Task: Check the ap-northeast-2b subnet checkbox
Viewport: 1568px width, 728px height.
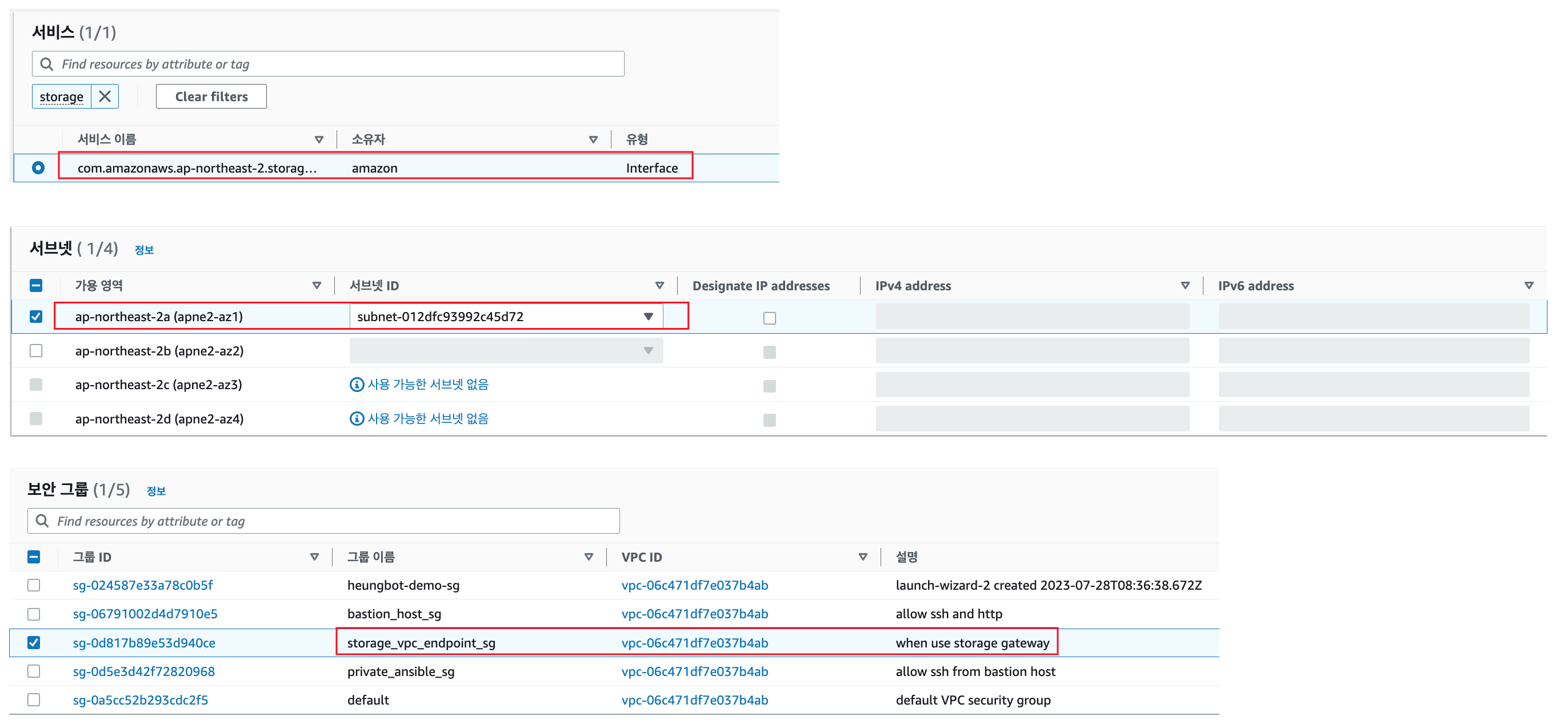Action: click(36, 350)
